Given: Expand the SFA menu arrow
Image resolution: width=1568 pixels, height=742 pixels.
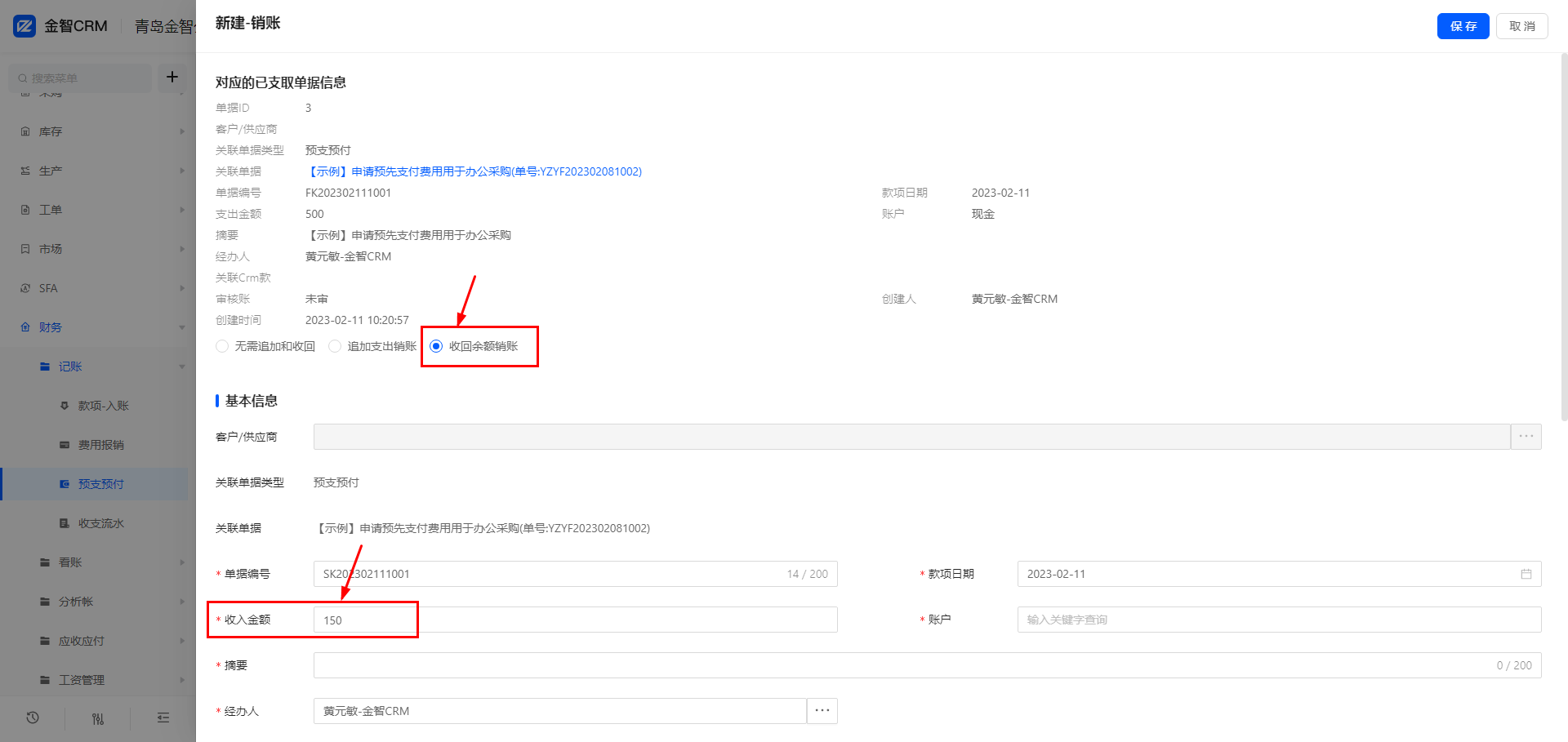Looking at the screenshot, I should [181, 288].
